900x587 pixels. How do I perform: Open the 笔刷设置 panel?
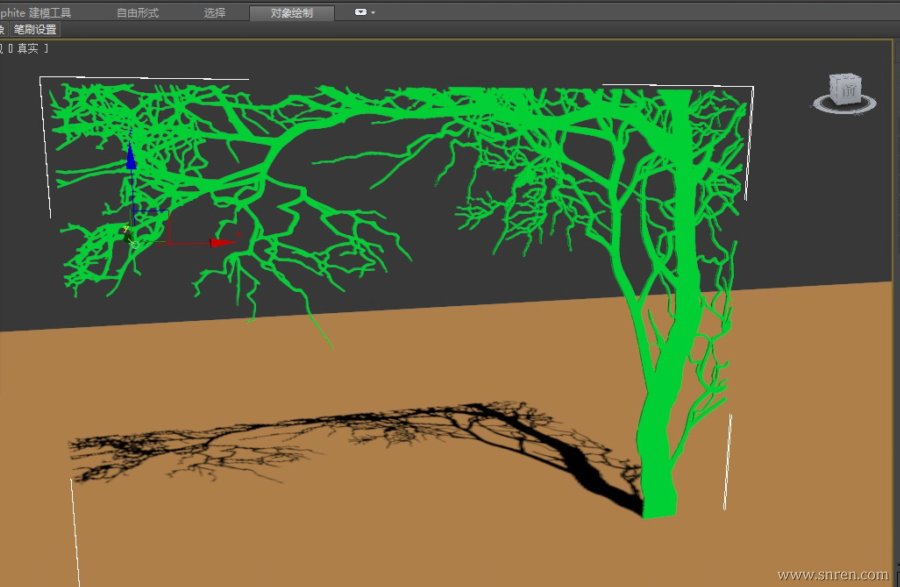(x=35, y=30)
